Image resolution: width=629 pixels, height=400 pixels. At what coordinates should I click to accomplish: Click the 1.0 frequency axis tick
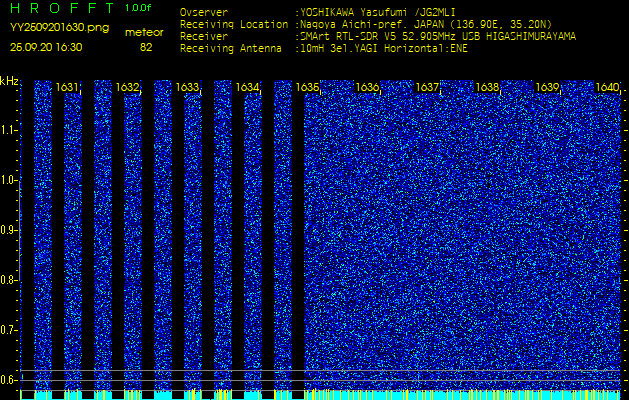pos(8,180)
